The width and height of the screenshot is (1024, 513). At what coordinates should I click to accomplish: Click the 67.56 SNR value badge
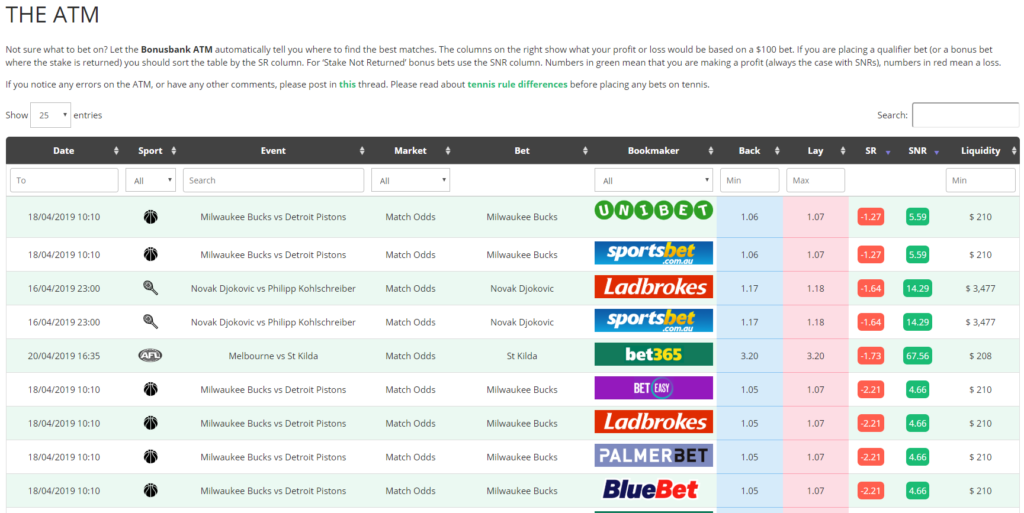918,356
